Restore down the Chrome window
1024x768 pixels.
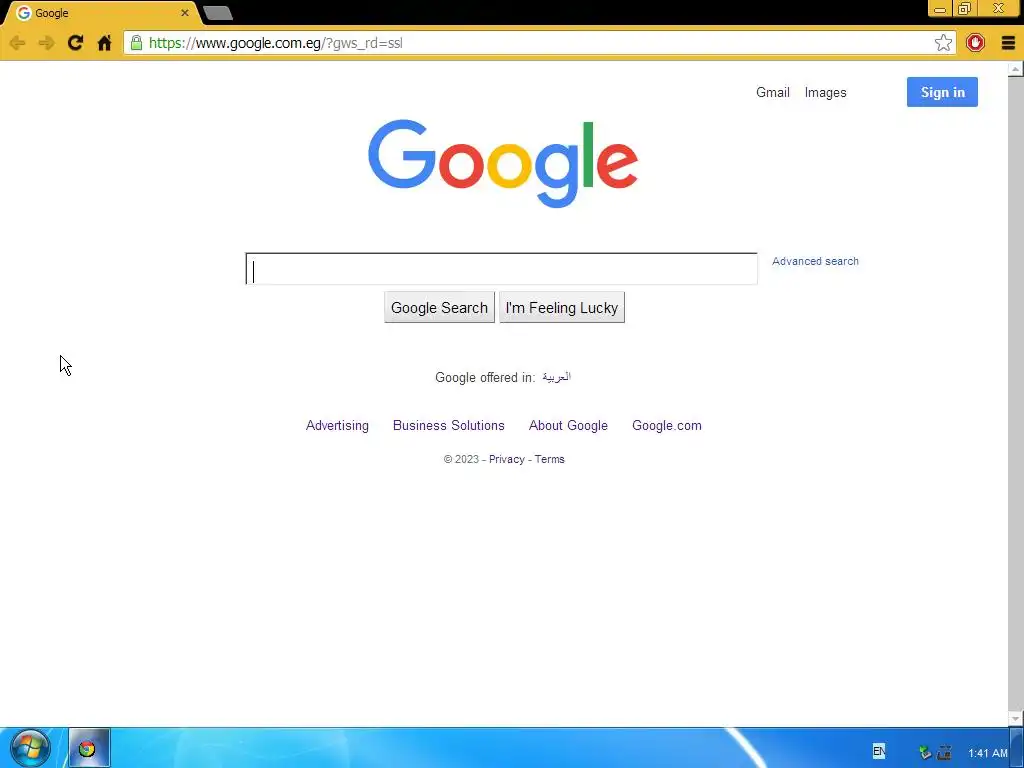[964, 9]
